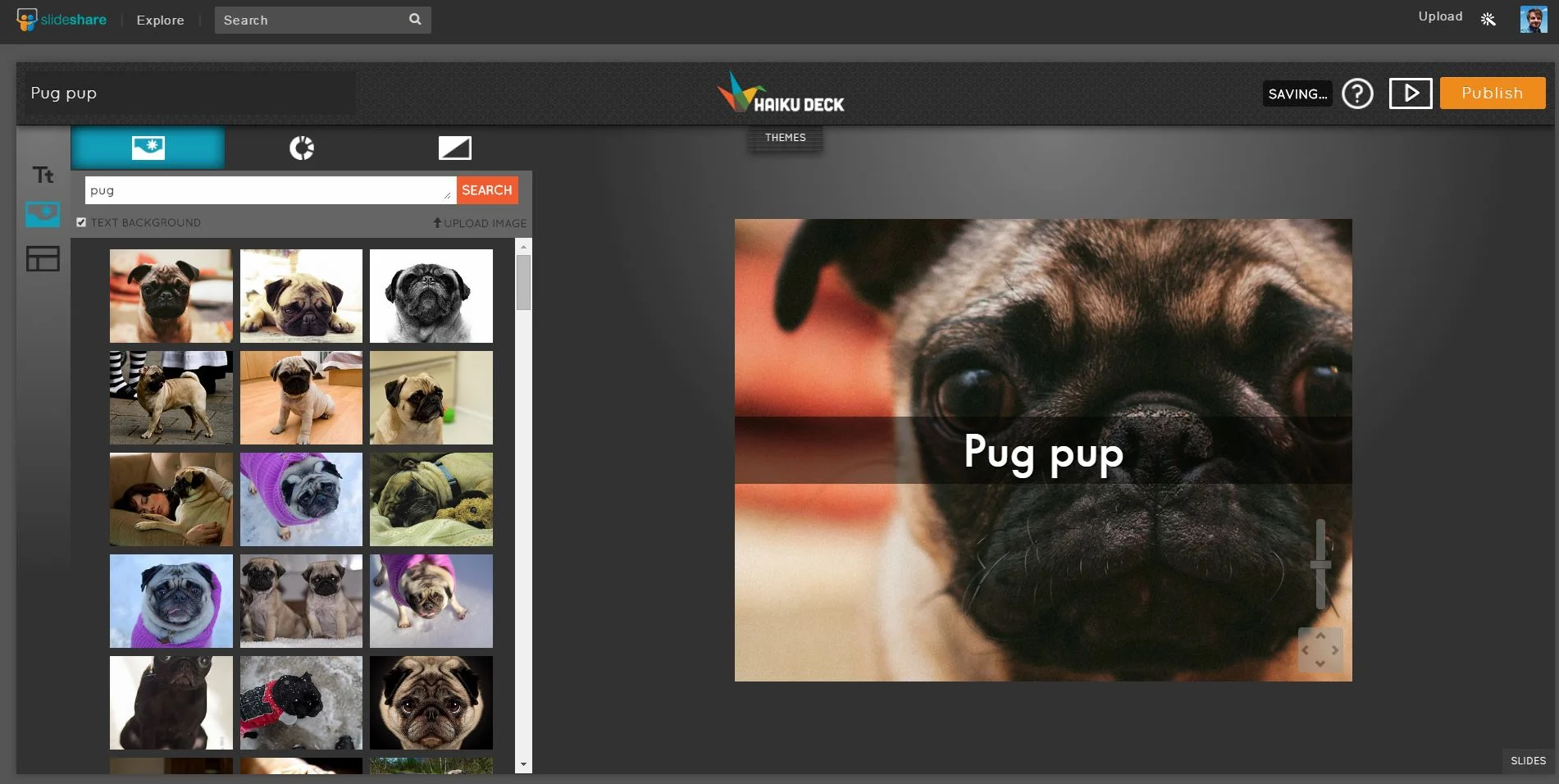Viewport: 1559px width, 784px height.
Task: Open the help question mark icon
Action: [1357, 93]
